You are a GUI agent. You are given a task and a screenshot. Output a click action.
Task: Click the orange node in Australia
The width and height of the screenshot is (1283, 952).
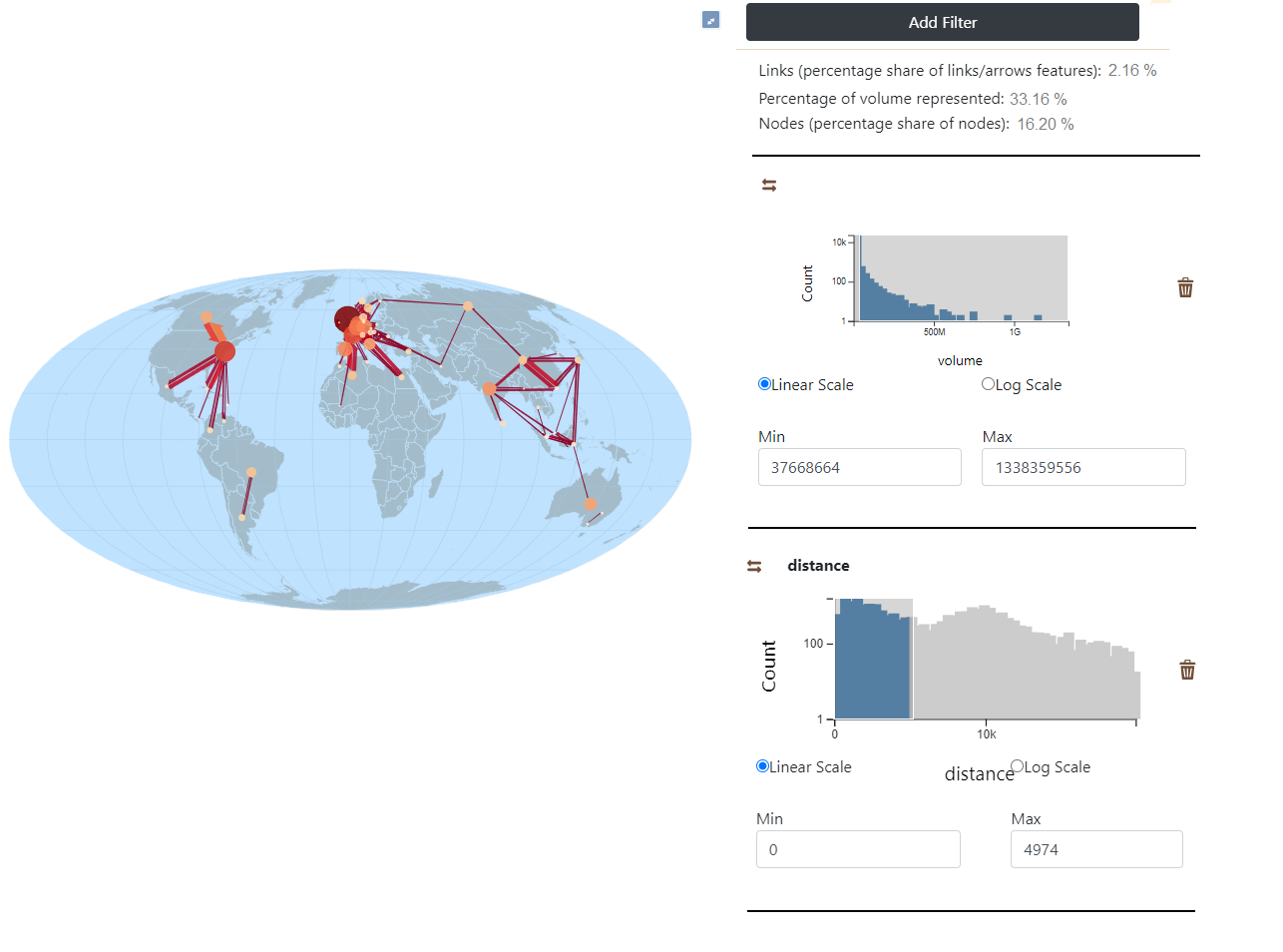(x=590, y=504)
